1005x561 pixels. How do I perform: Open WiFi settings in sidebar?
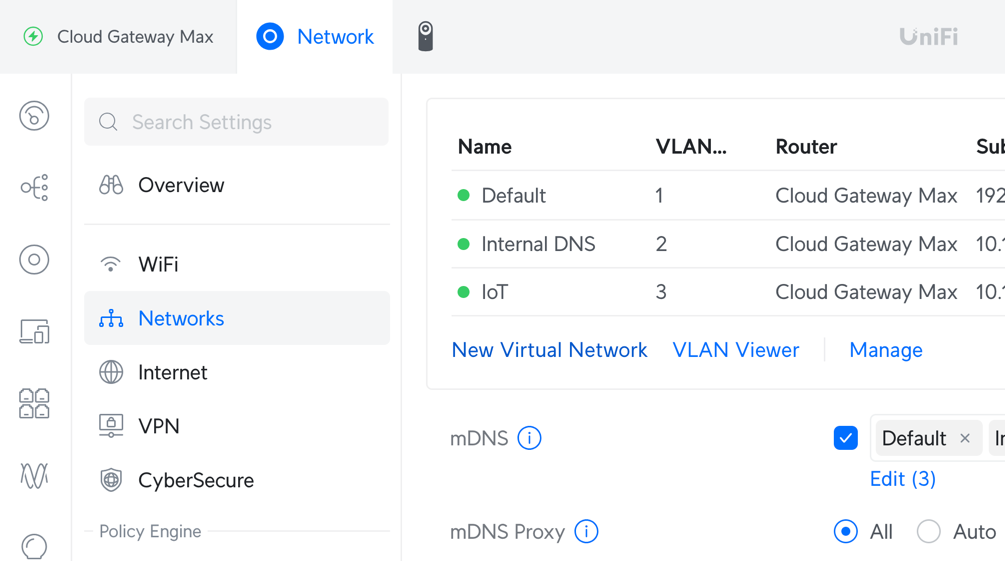click(x=158, y=265)
